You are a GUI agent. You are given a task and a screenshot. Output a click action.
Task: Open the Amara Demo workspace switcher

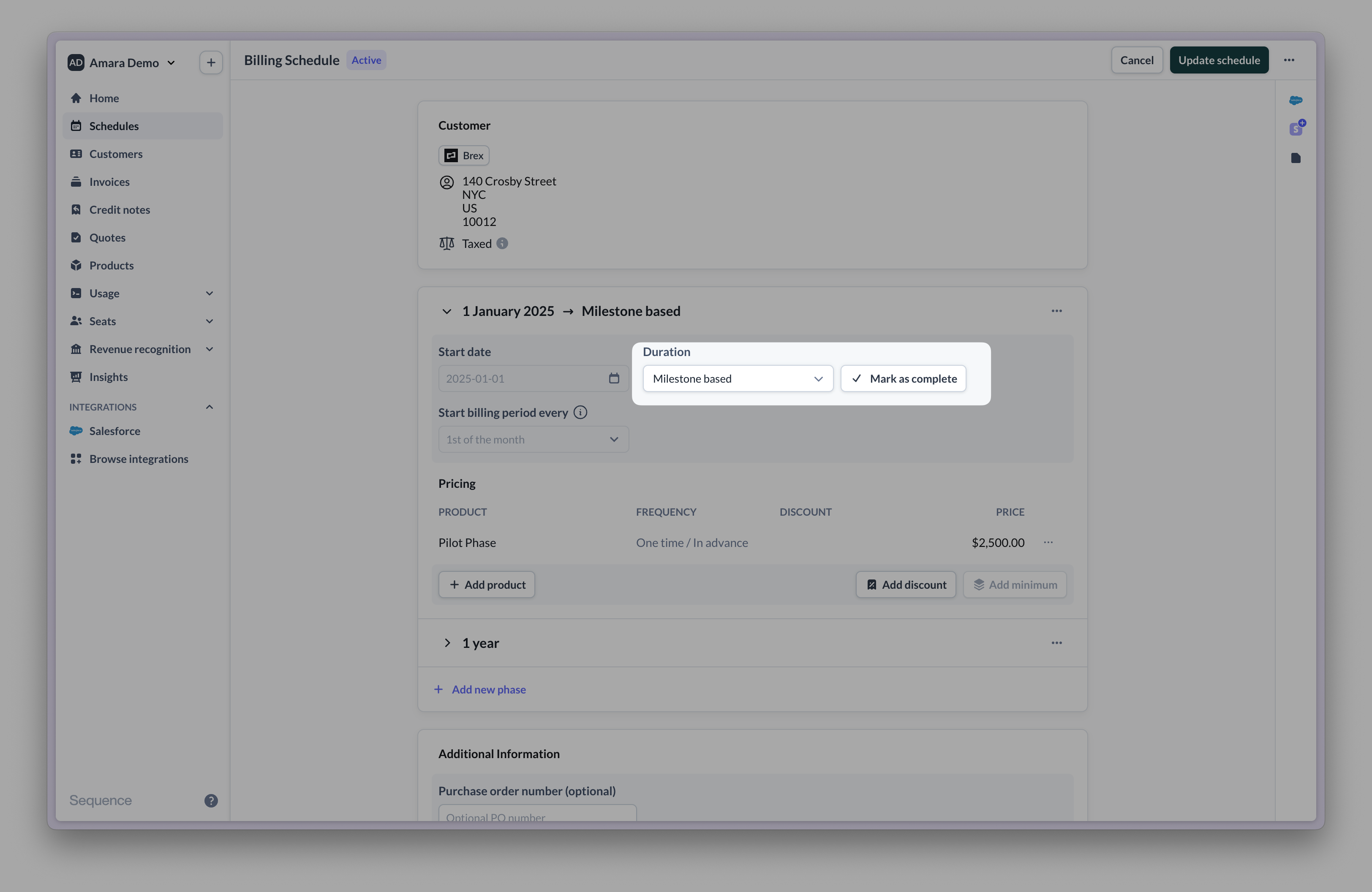click(122, 62)
